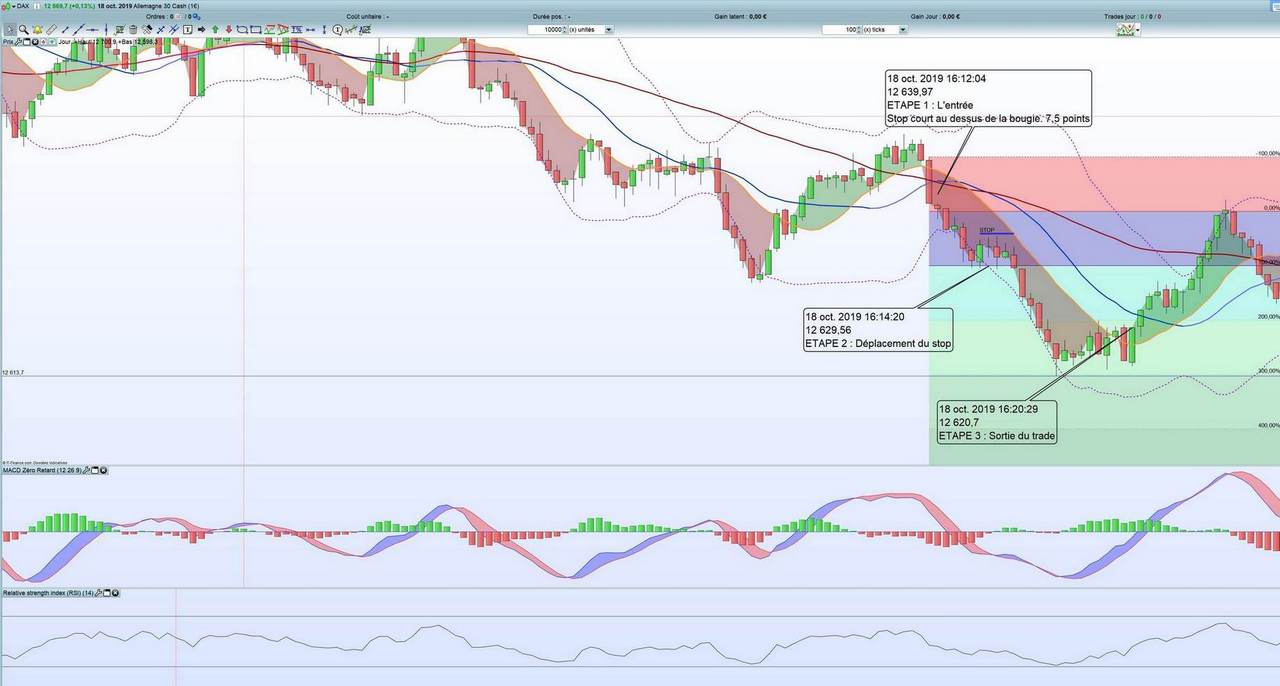Viewport: 1280px width, 686px height.
Task: Choose the vertical line drawing tool
Action: point(106,30)
